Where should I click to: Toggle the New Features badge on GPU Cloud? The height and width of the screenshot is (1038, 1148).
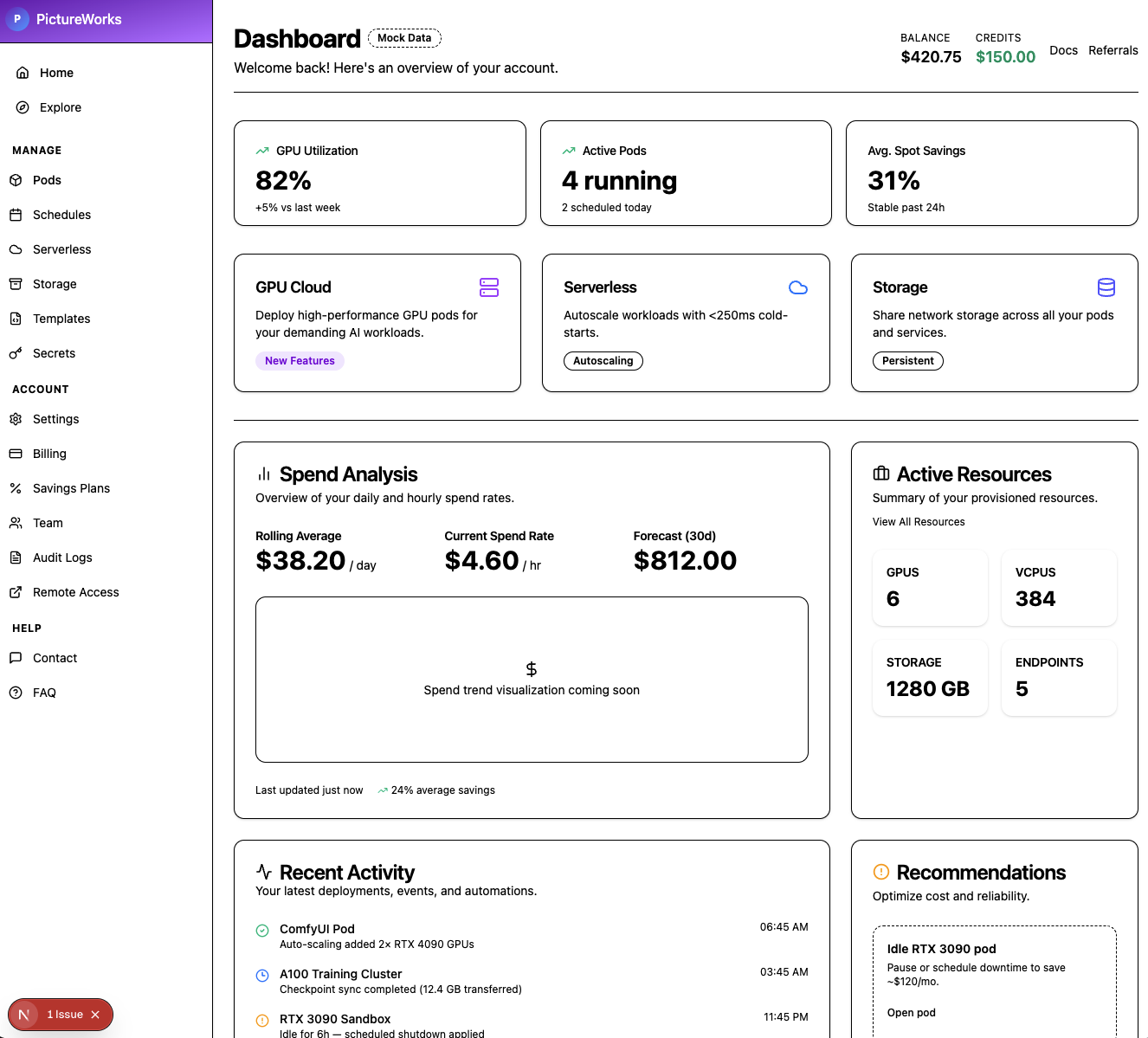click(300, 360)
